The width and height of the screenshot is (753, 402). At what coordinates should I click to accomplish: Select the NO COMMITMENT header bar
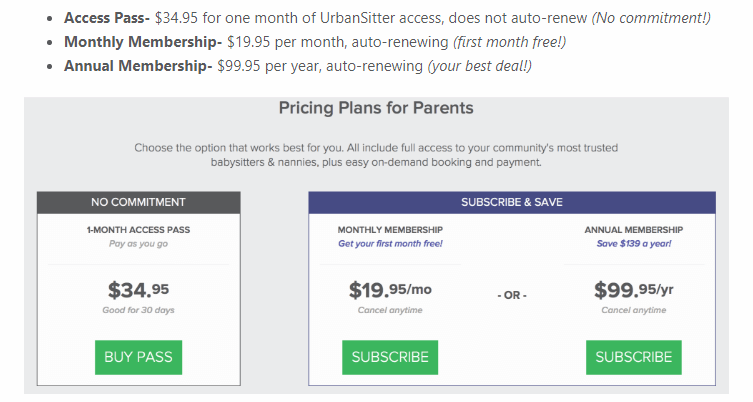[139, 203]
